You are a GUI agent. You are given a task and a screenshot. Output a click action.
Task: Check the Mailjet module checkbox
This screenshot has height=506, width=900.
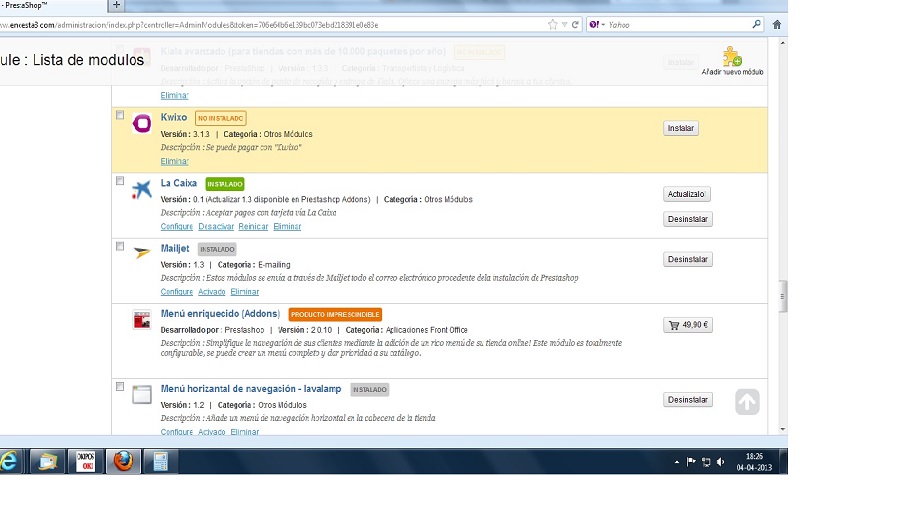pos(120,247)
